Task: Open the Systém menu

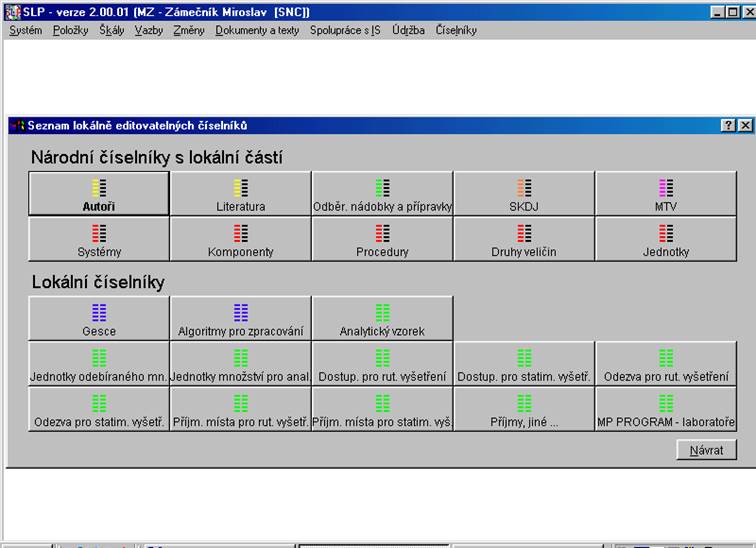Action: click(x=25, y=30)
